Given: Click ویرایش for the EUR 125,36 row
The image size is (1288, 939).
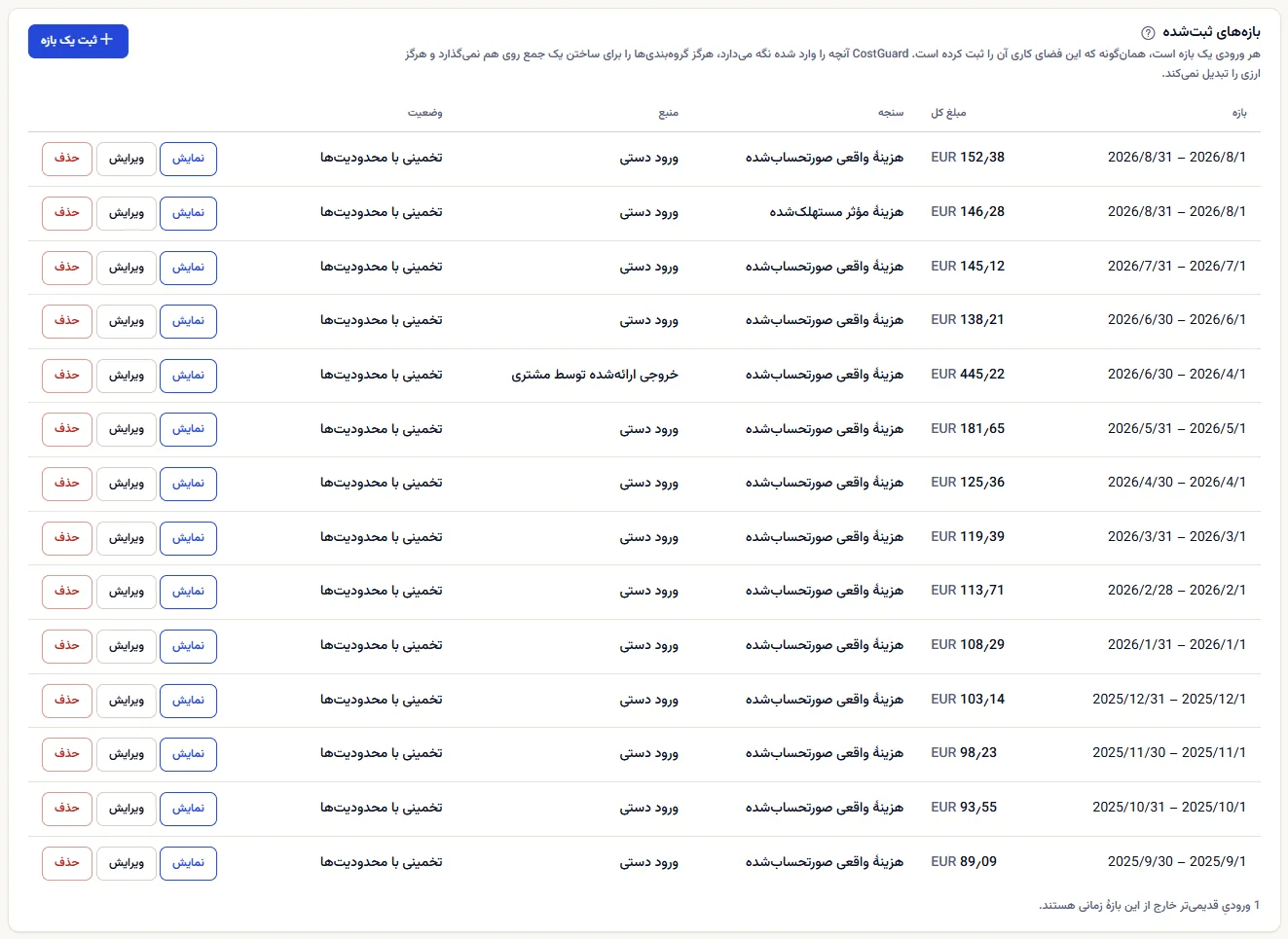Looking at the screenshot, I should point(127,484).
